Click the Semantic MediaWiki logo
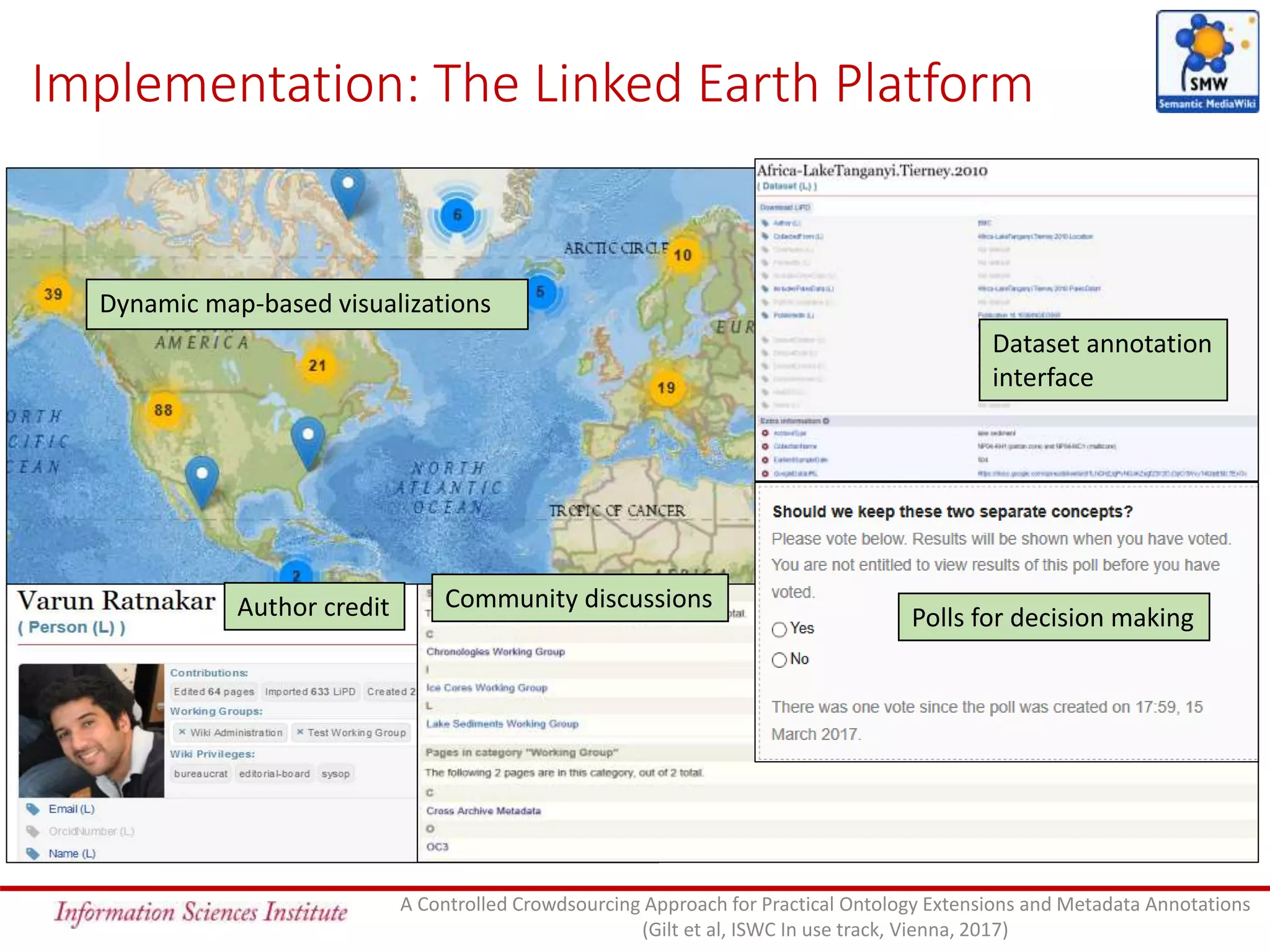 [x=1207, y=61]
